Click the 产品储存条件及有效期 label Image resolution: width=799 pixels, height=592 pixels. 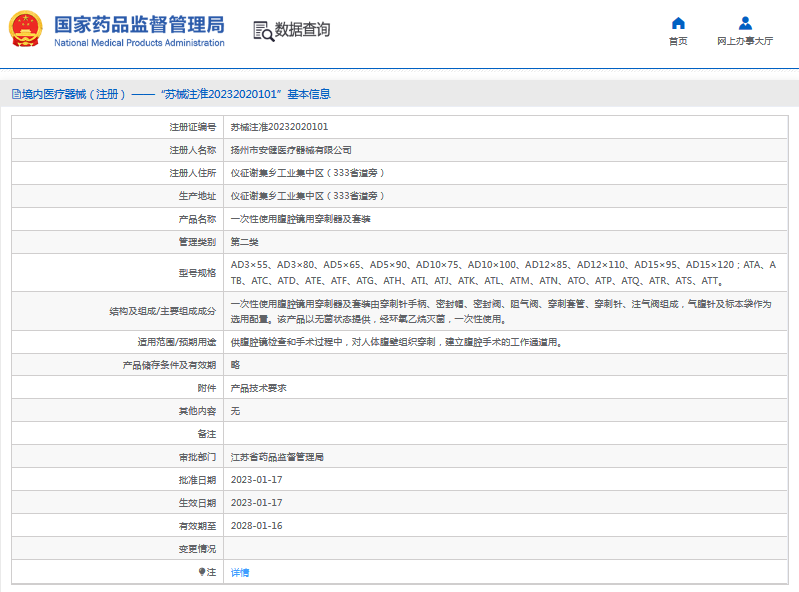[169, 365]
